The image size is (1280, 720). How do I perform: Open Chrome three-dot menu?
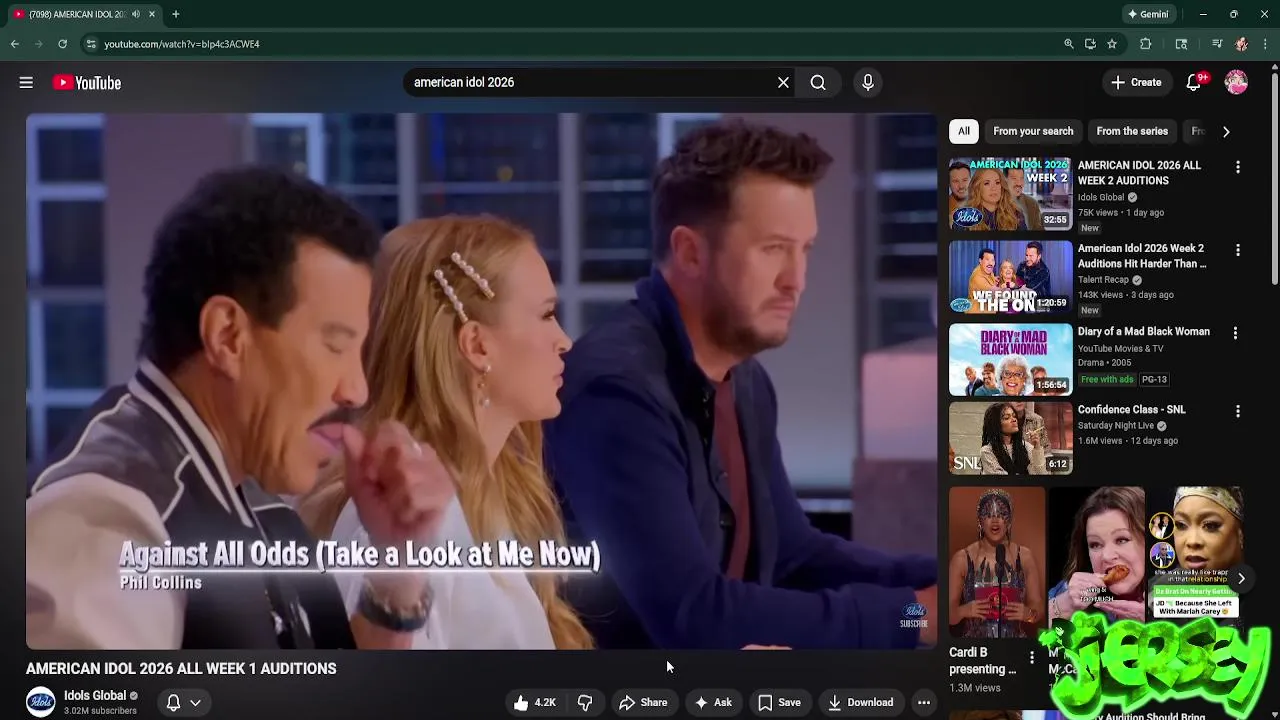[x=1266, y=44]
